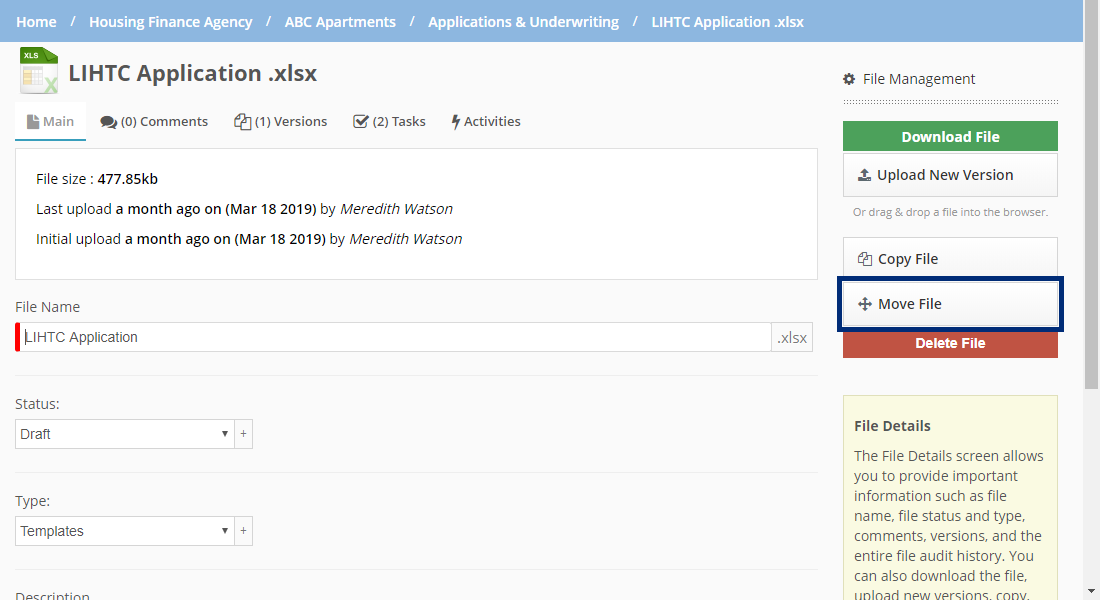View the Activities tab

486,122
